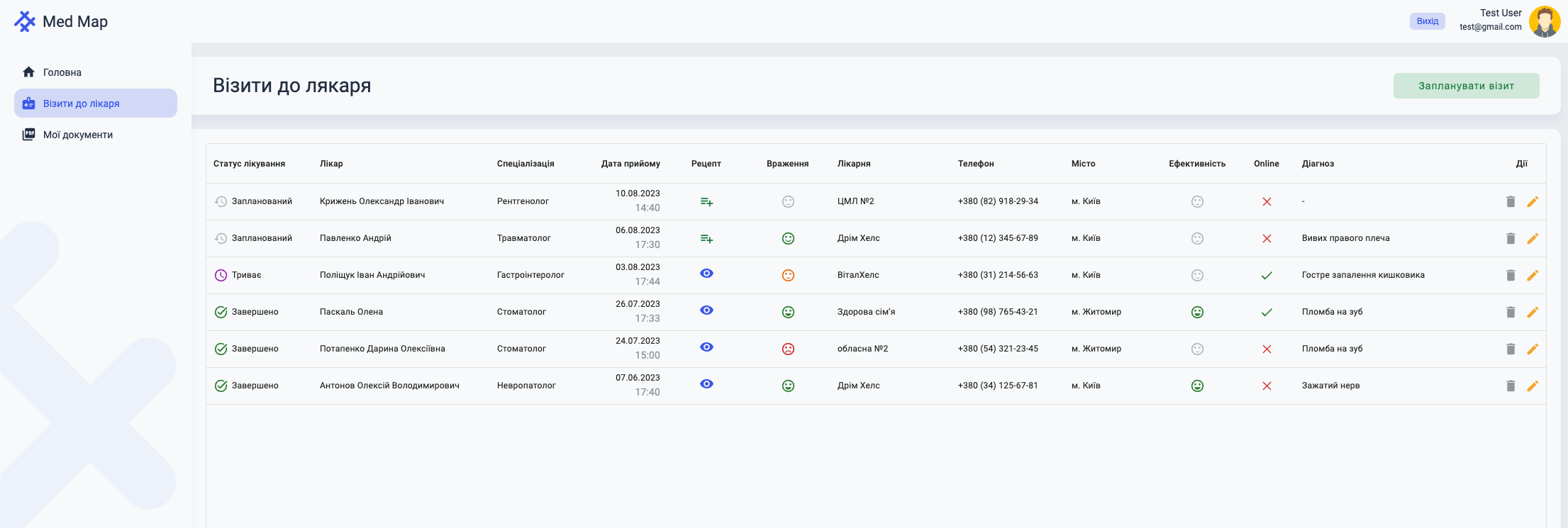
Task: Click impression smiley for Антонов Олексій
Action: 788,386
